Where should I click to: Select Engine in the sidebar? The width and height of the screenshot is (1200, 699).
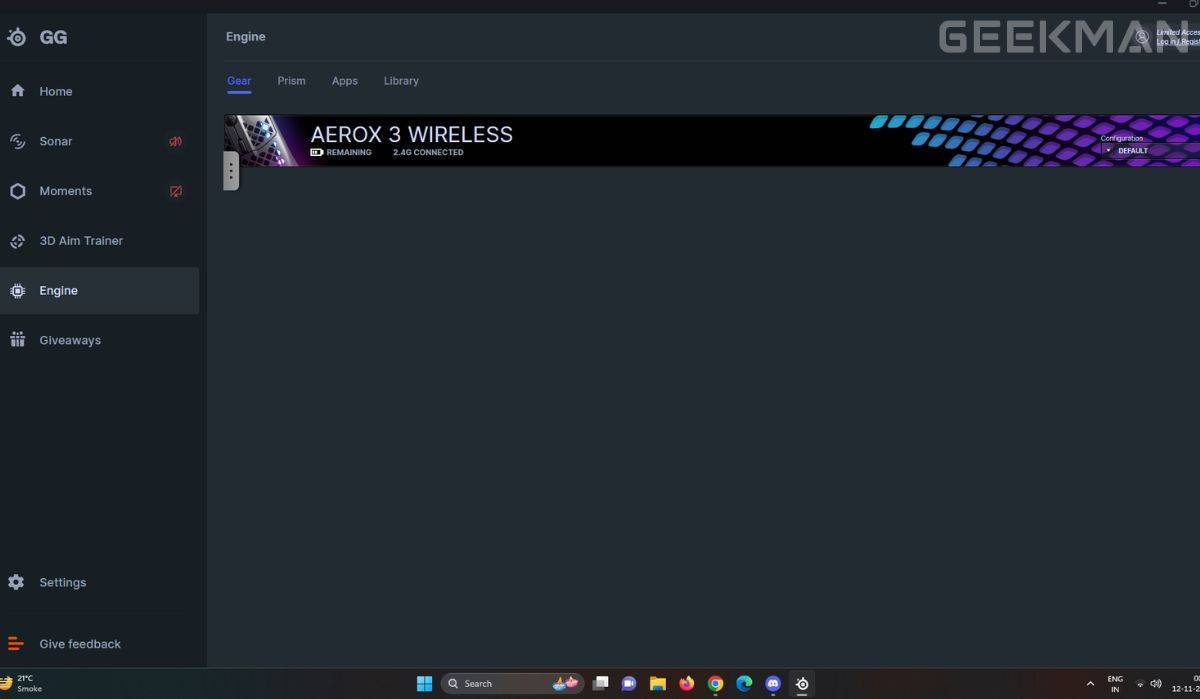point(99,291)
